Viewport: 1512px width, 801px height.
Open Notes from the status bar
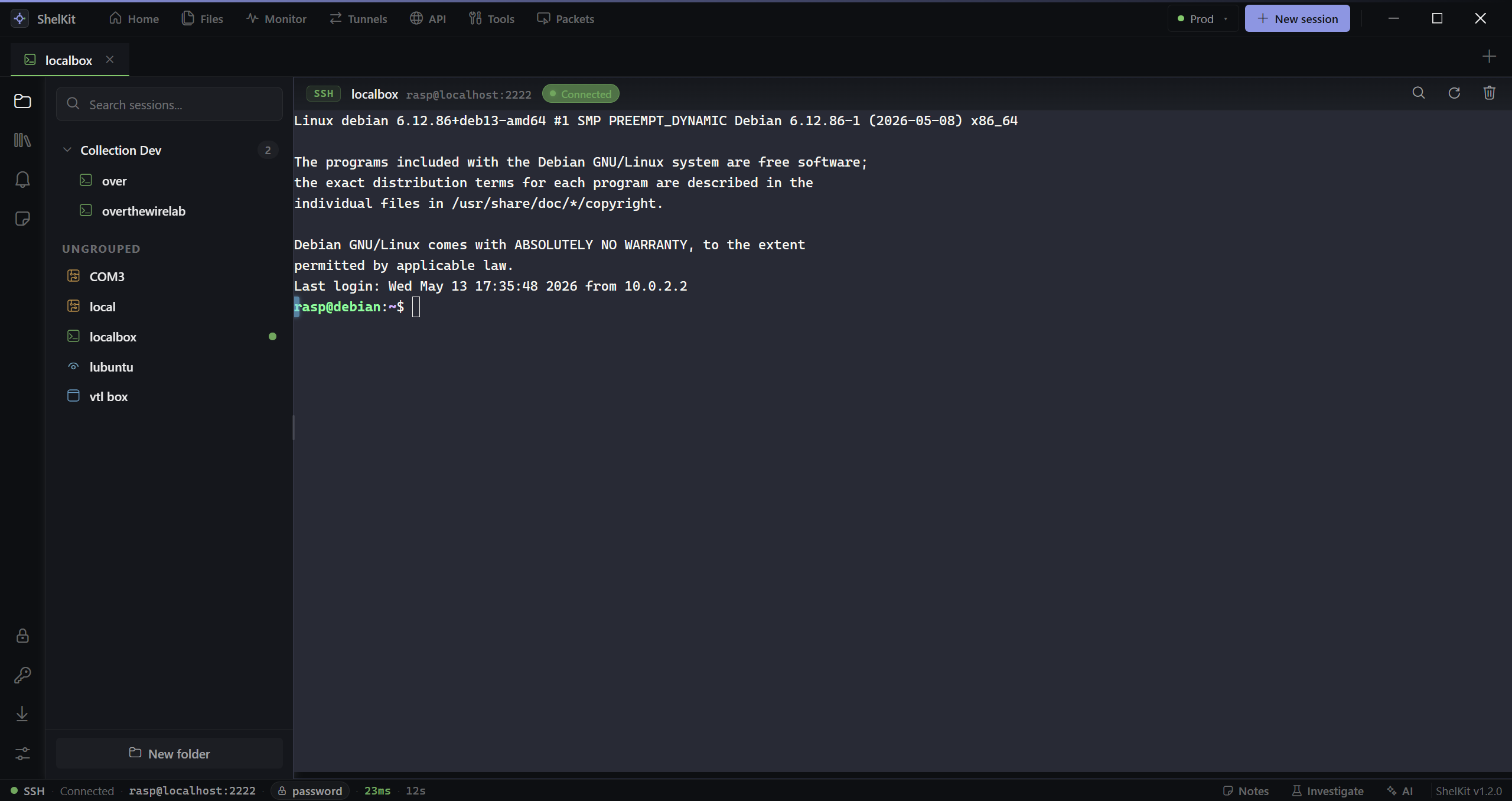pos(1246,790)
